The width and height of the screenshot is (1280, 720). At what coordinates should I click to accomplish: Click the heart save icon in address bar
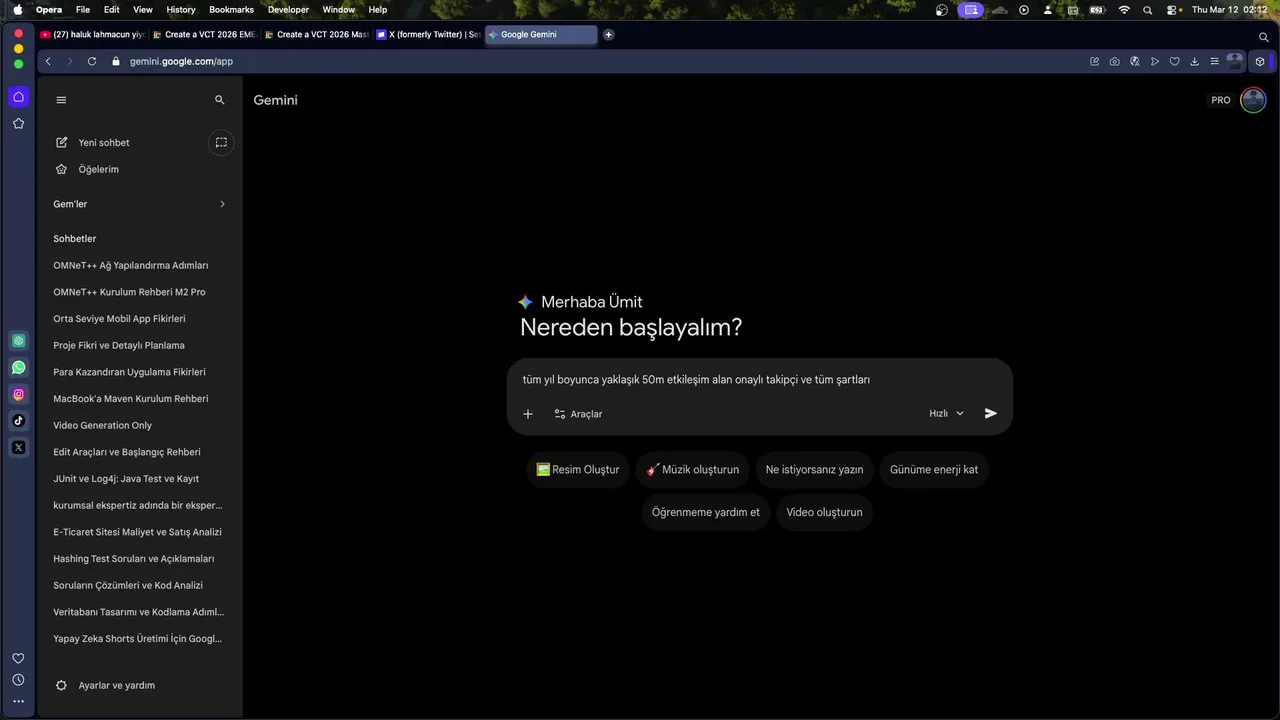1174,61
